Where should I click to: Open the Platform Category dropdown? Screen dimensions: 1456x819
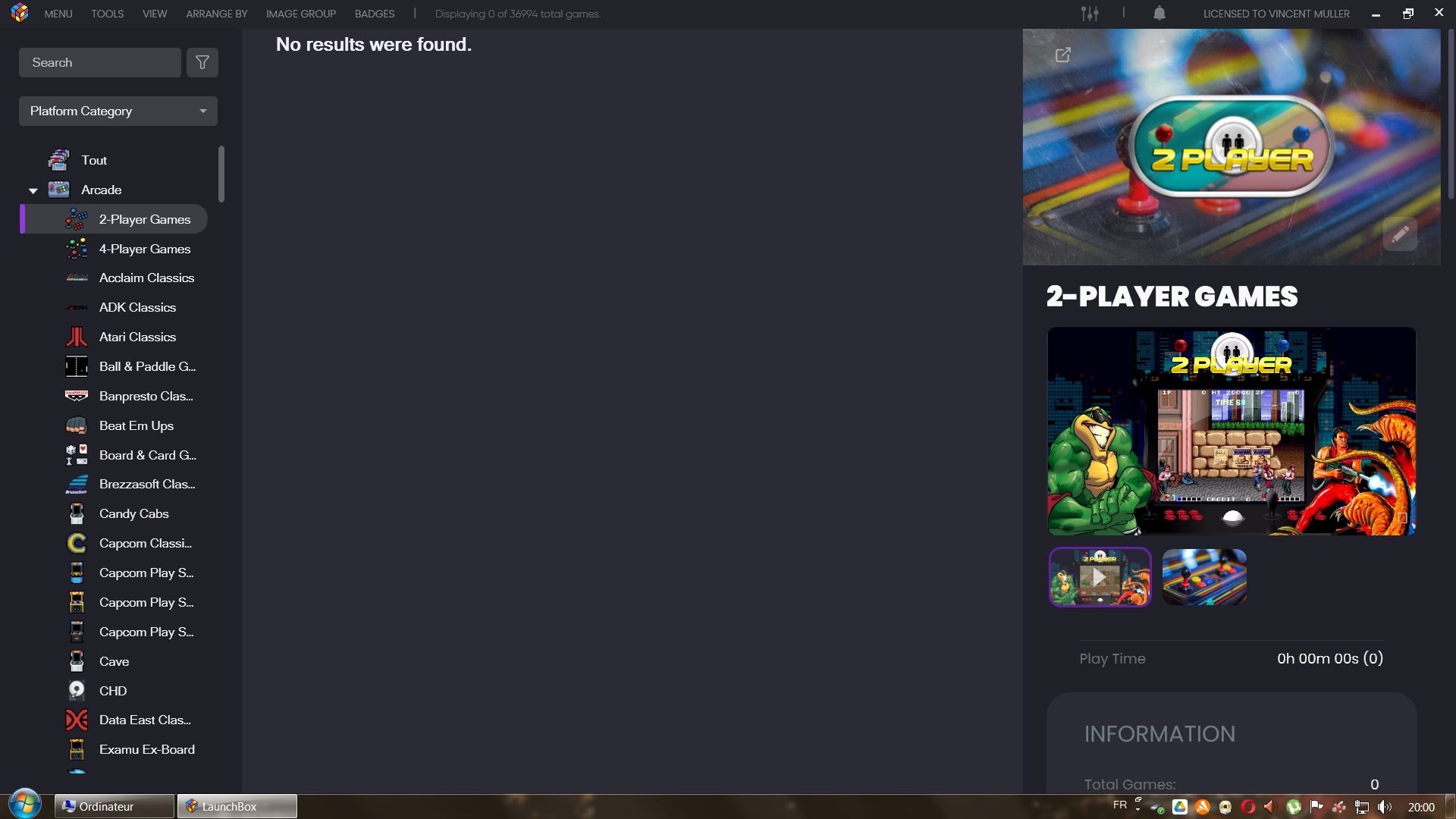[x=118, y=111]
